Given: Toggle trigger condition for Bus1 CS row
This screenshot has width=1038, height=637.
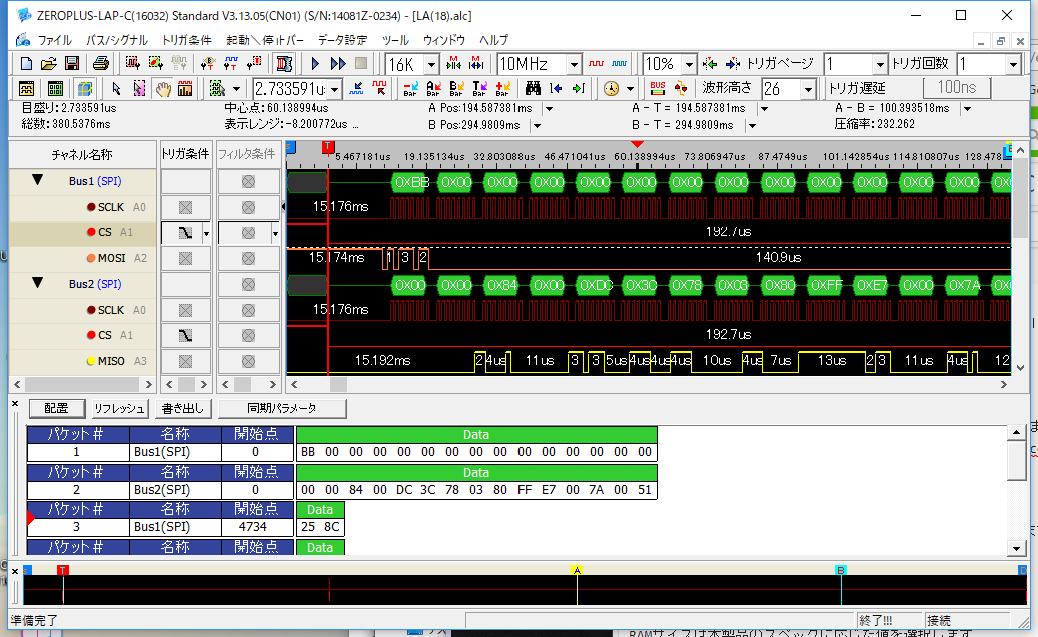Looking at the screenshot, I should [185, 232].
